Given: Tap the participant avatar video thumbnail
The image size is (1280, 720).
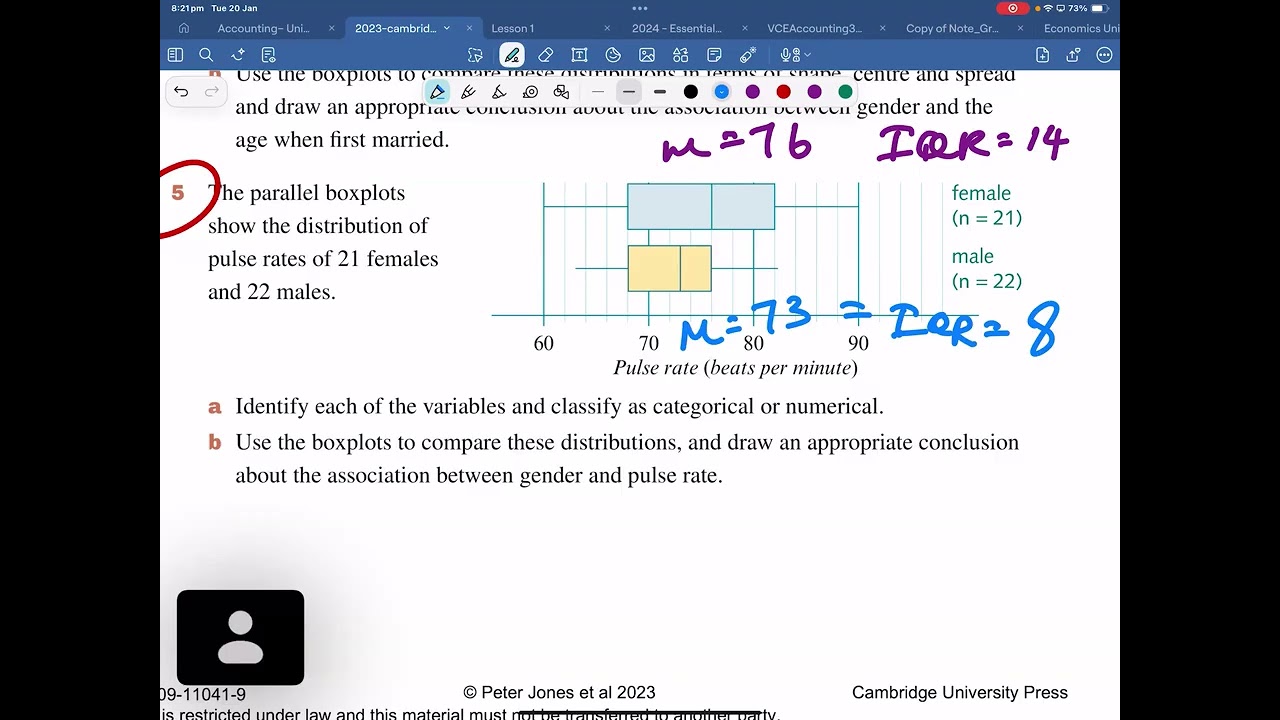Looking at the screenshot, I should 240,637.
